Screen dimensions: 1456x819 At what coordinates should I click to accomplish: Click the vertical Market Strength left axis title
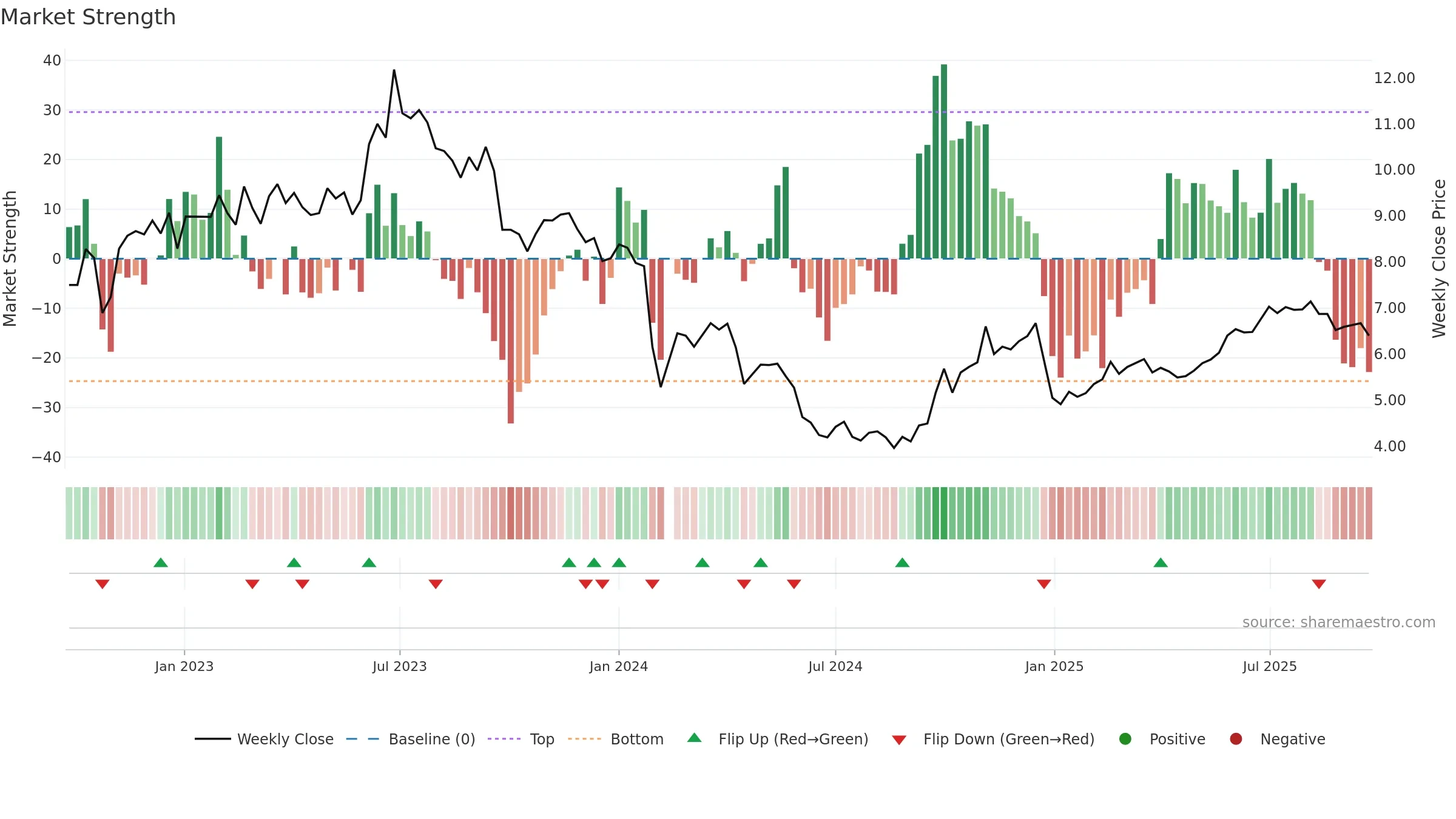(10, 258)
